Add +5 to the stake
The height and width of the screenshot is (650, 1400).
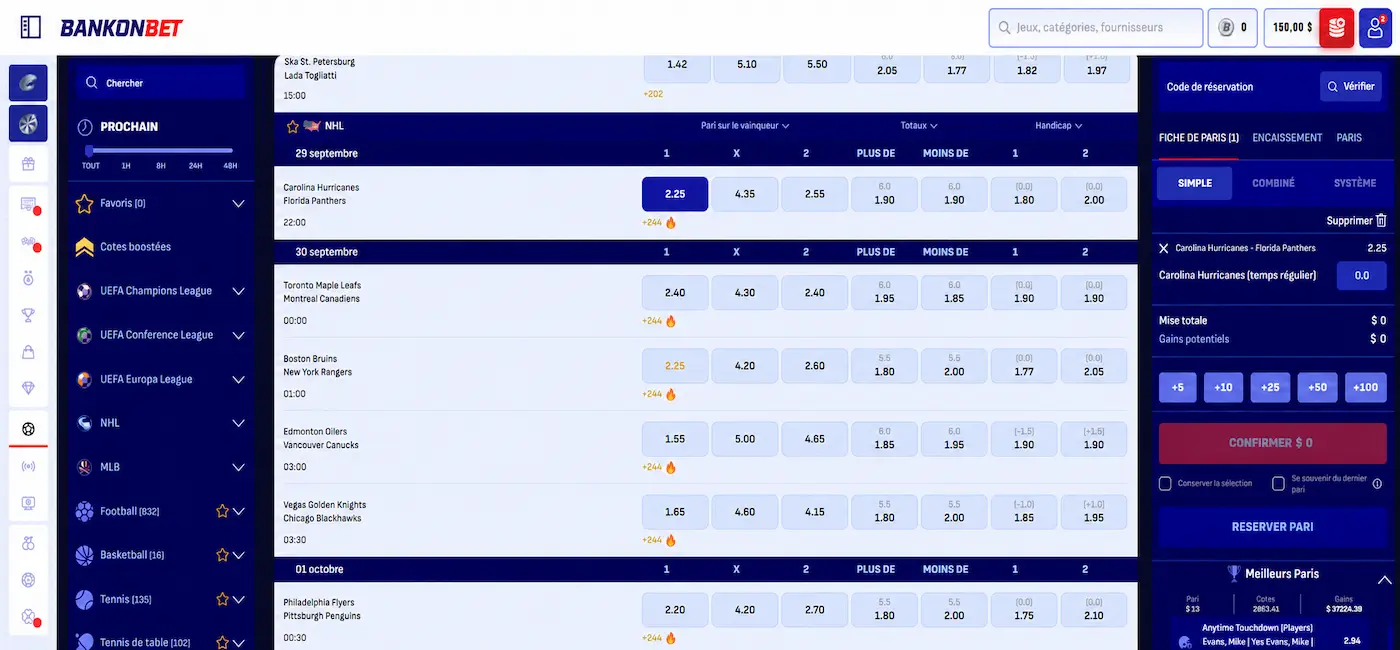(x=1177, y=388)
